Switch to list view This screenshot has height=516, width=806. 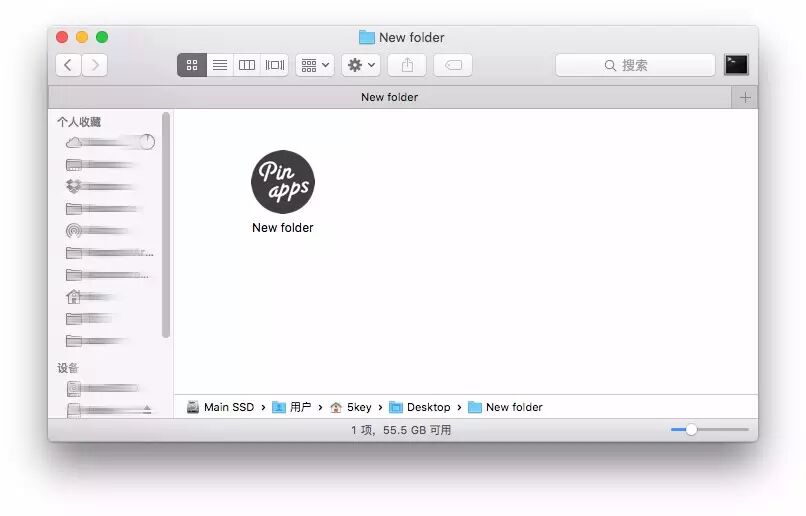click(220, 65)
